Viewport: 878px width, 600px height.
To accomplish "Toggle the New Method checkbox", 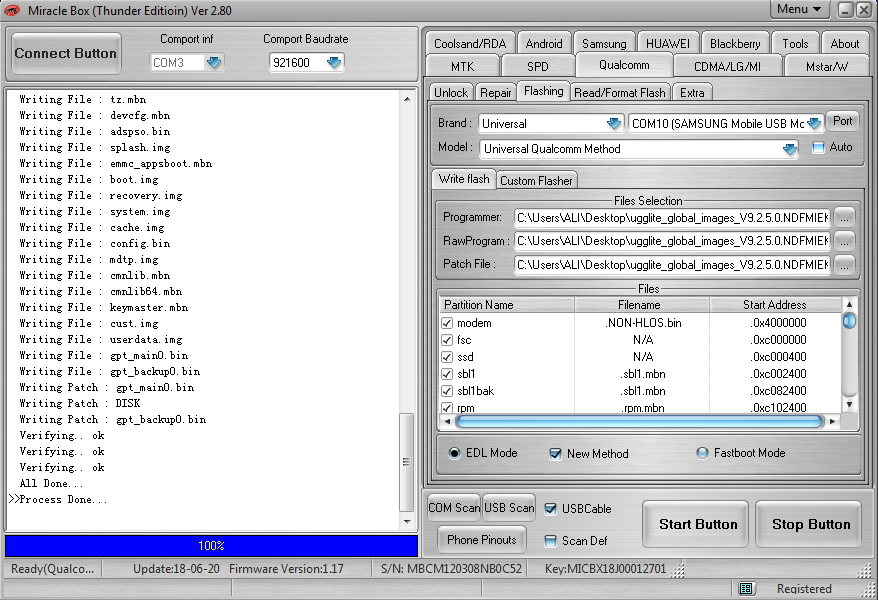I will pyautogui.click(x=555, y=454).
